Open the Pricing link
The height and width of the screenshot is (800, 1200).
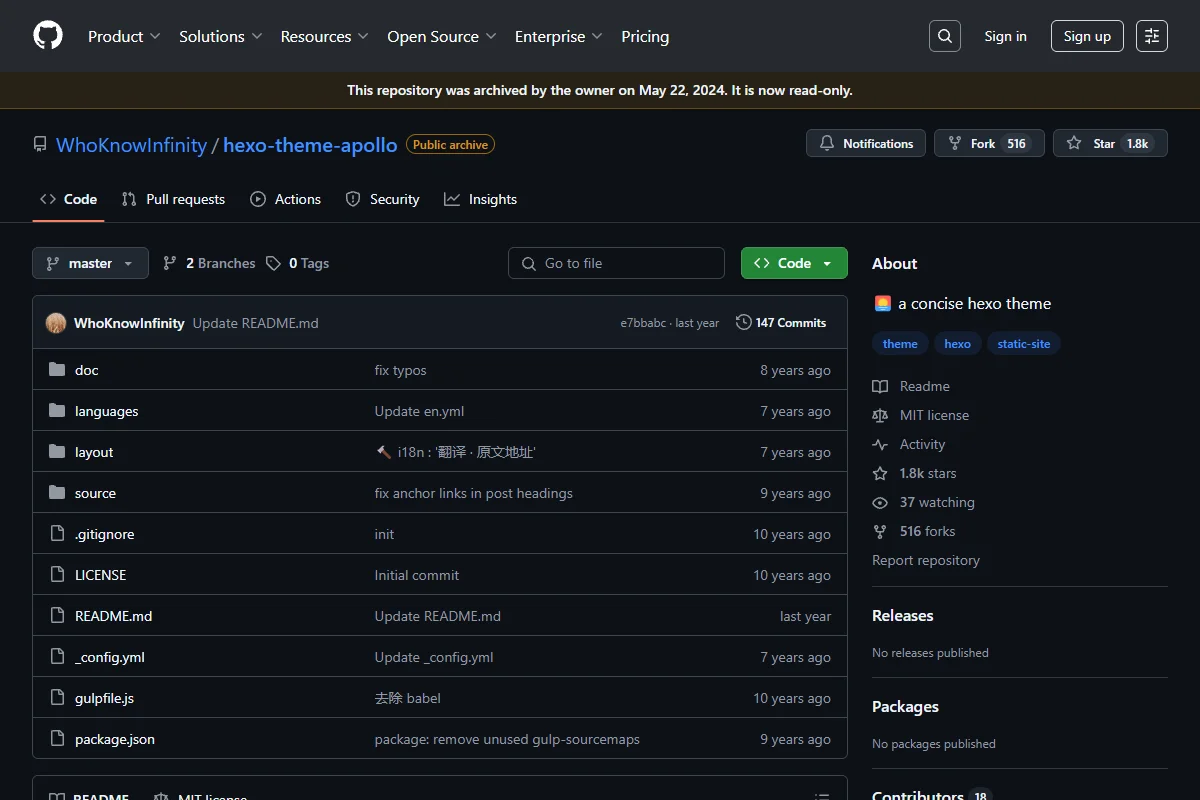[x=645, y=36]
